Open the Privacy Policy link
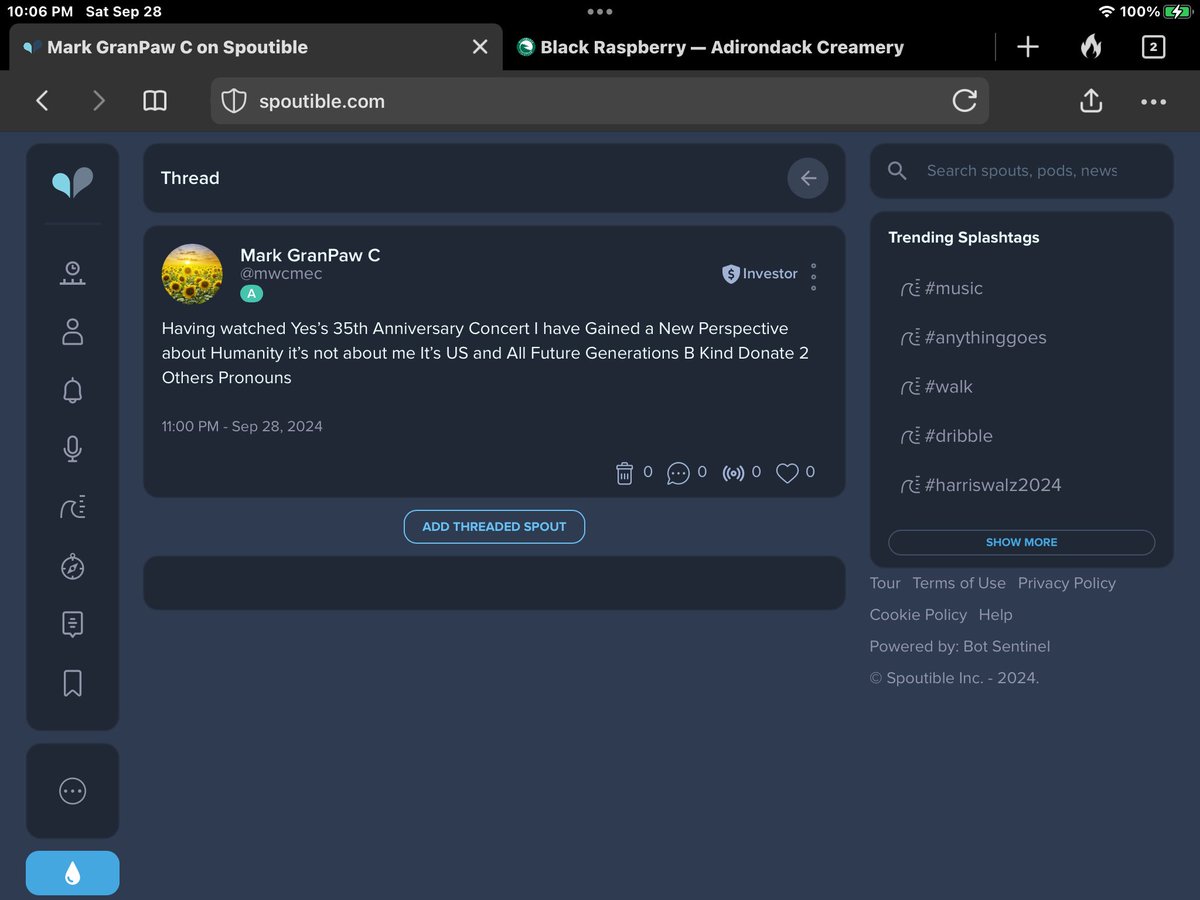Viewport: 1200px width, 900px height. 1067,583
